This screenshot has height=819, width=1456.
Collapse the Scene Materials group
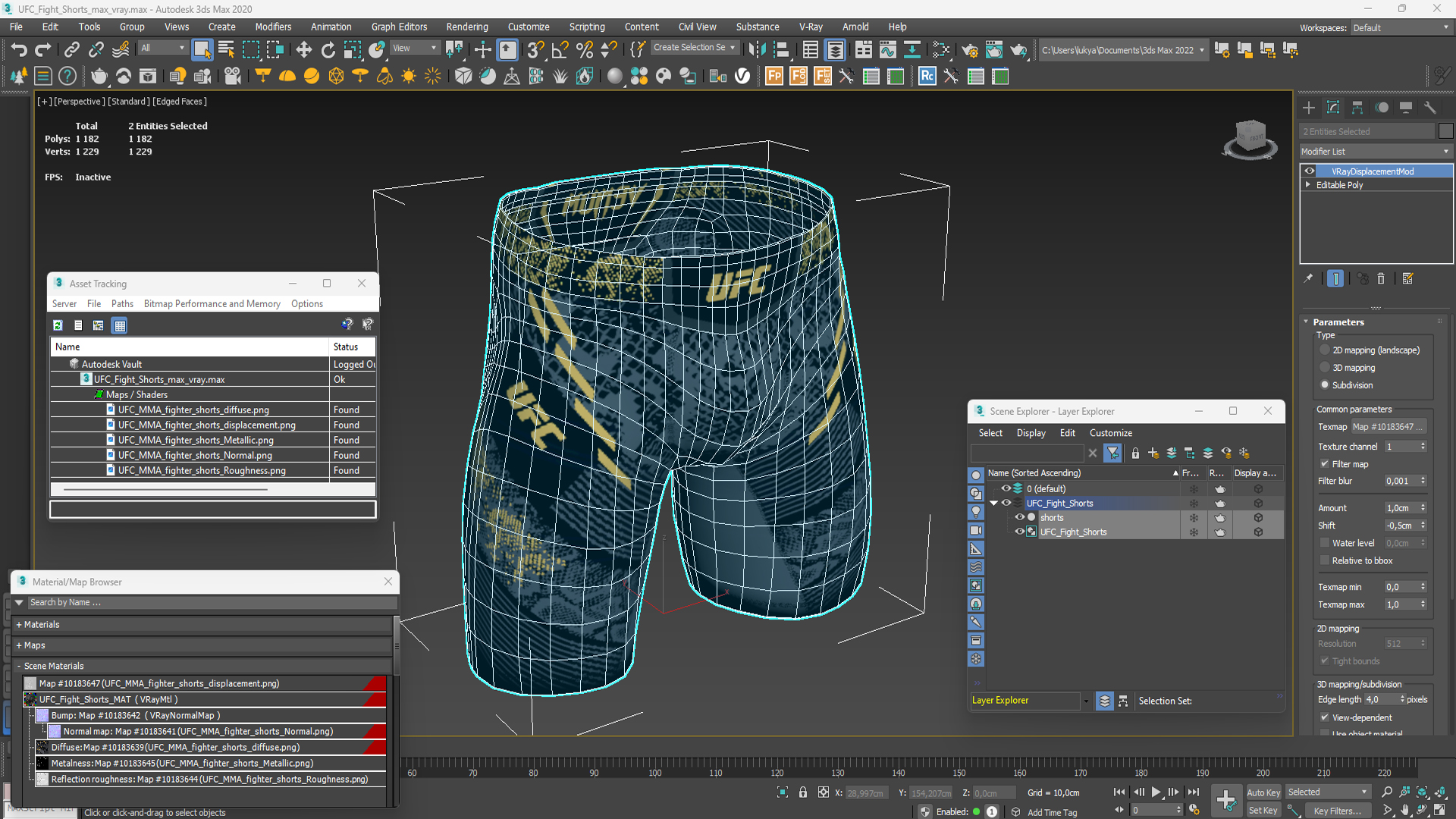19,666
